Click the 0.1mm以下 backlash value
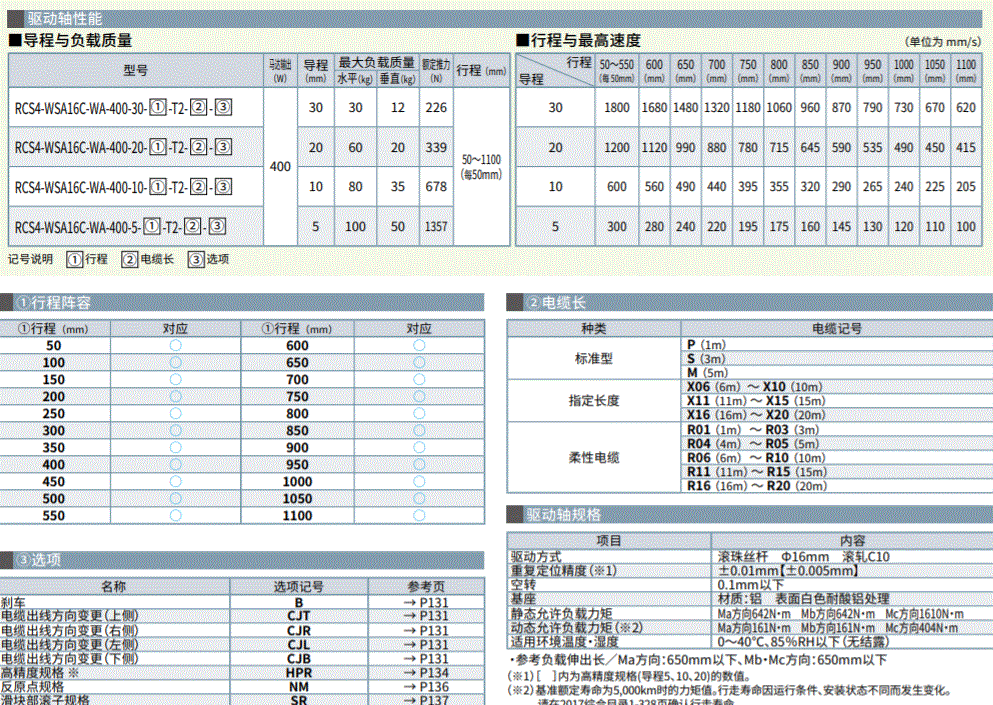 pyautogui.click(x=750, y=585)
